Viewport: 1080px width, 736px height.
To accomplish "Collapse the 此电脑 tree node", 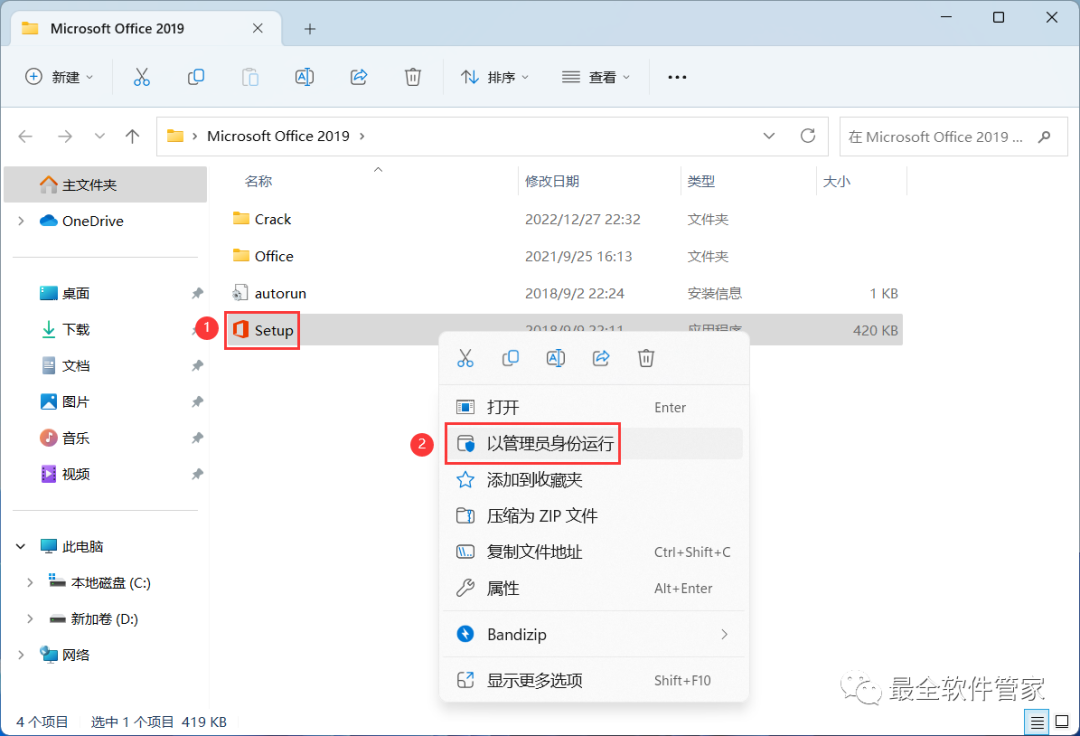I will (x=21, y=547).
